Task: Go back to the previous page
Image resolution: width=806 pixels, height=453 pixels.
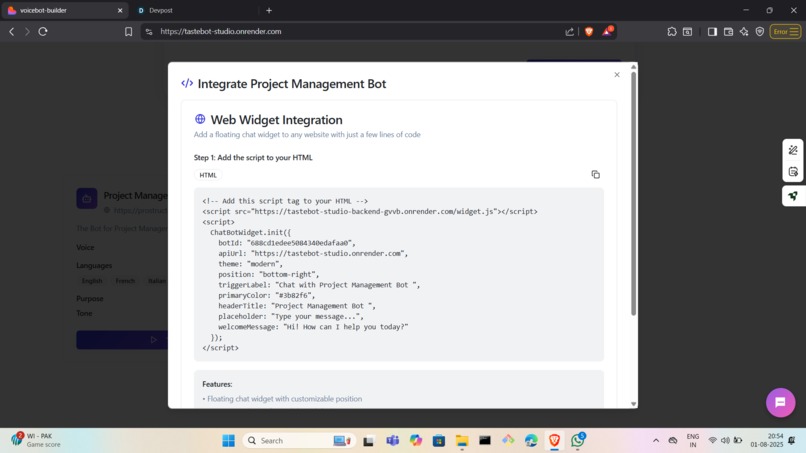Action: pos(12,31)
